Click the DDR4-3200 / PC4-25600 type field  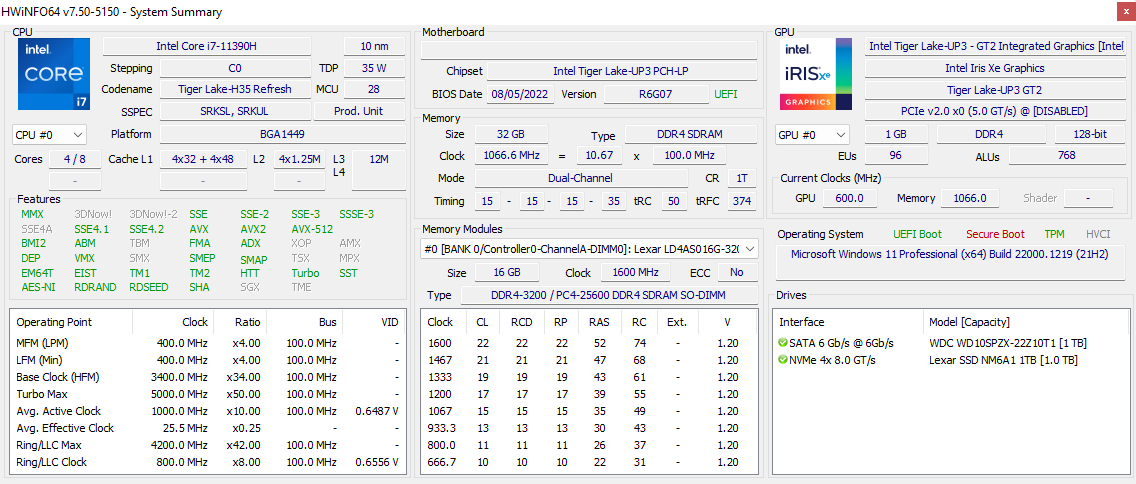pyautogui.click(x=609, y=296)
